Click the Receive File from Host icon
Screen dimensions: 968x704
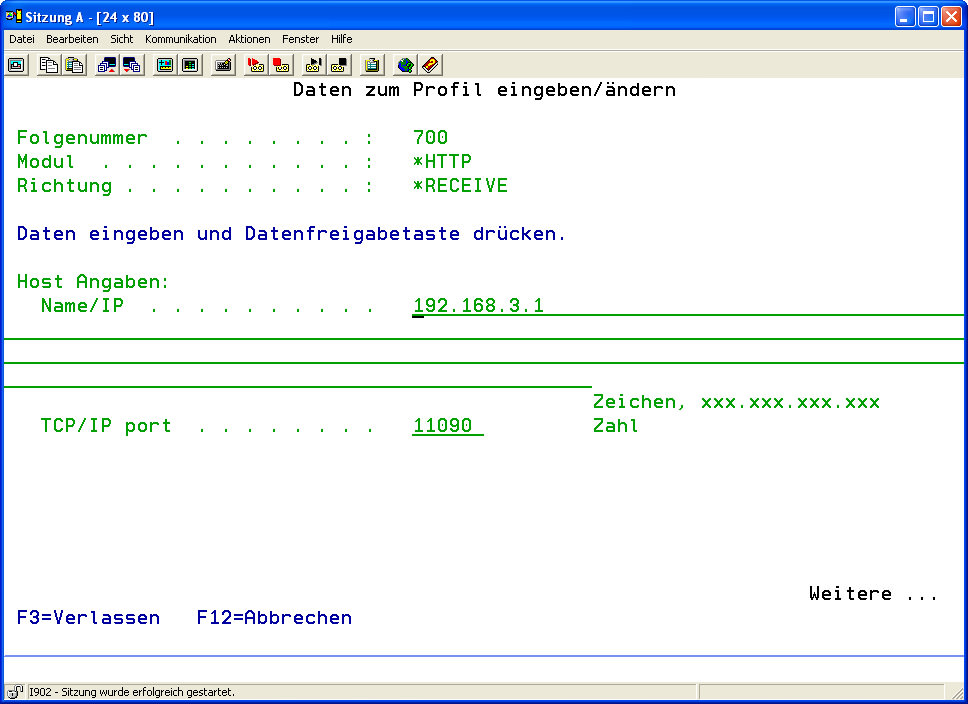point(132,65)
